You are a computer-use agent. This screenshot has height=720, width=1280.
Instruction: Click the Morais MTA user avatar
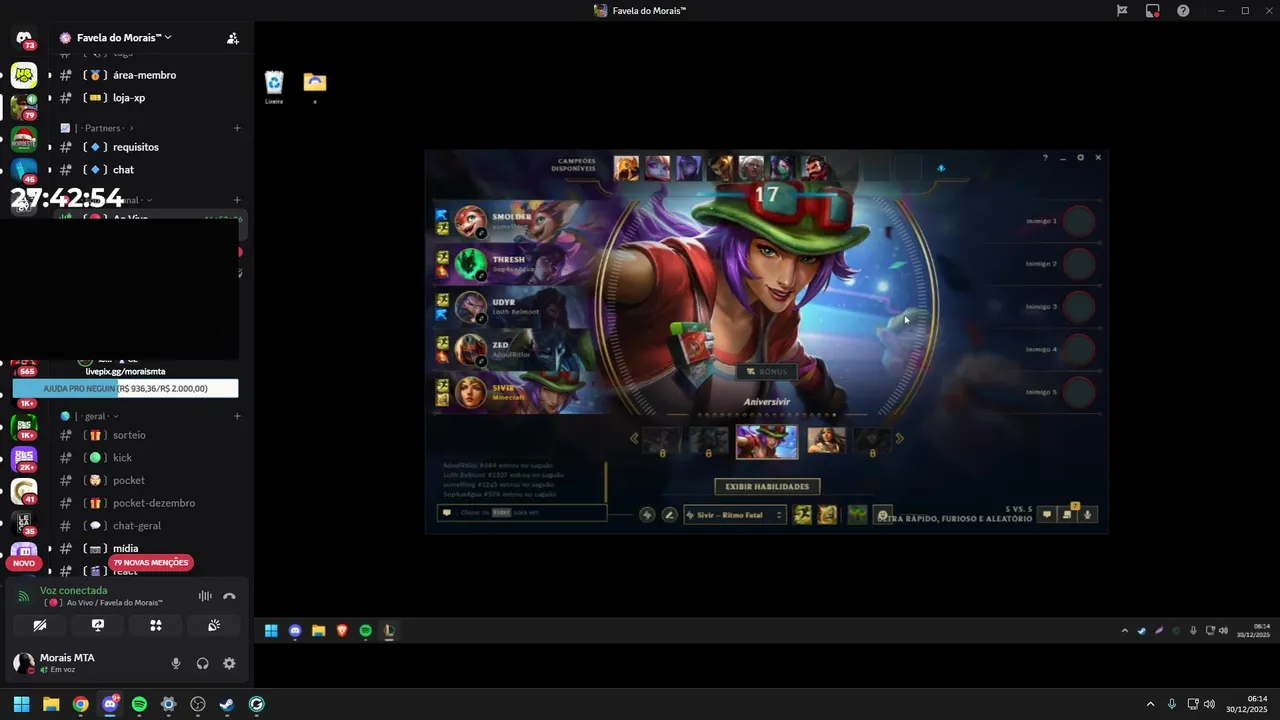(24, 662)
